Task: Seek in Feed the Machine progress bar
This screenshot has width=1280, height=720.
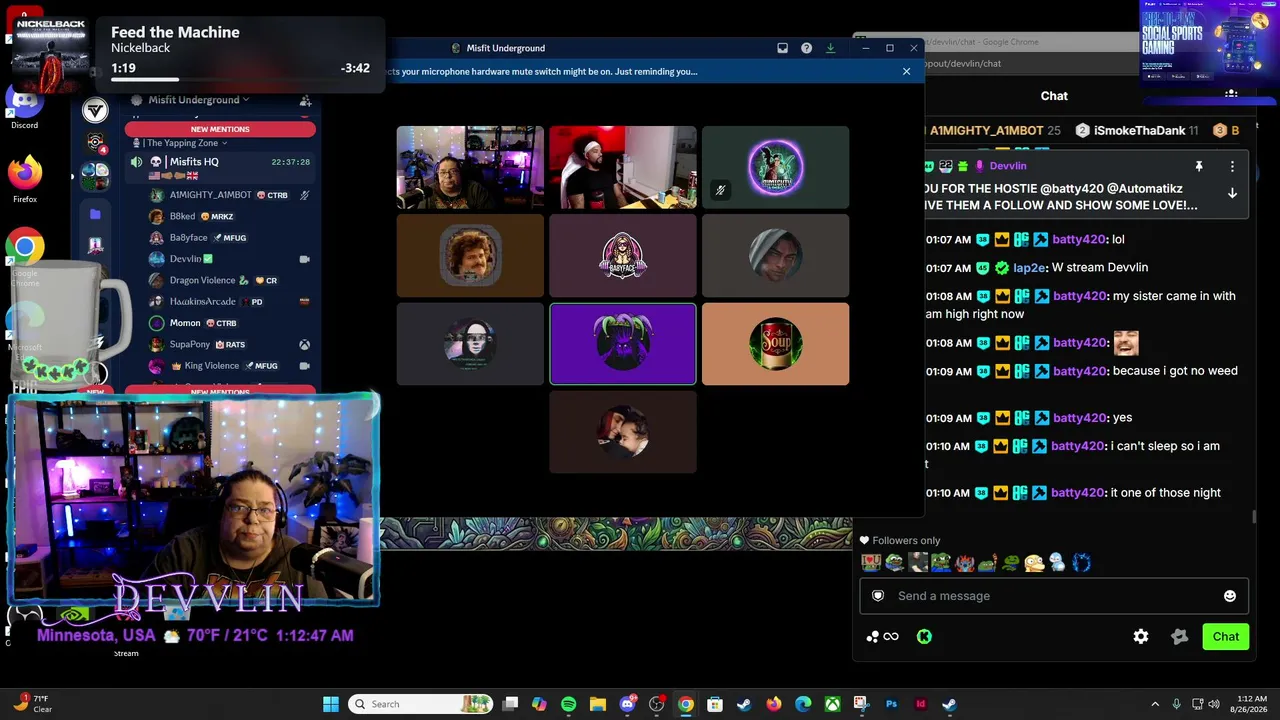Action: point(240,79)
